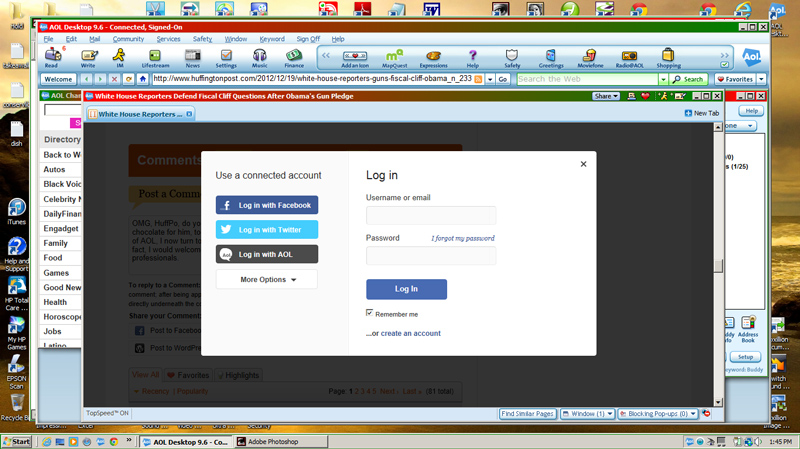Viewport: 800px width, 449px height.
Task: Open the web search box dropdown arrow
Action: [x=663, y=79]
